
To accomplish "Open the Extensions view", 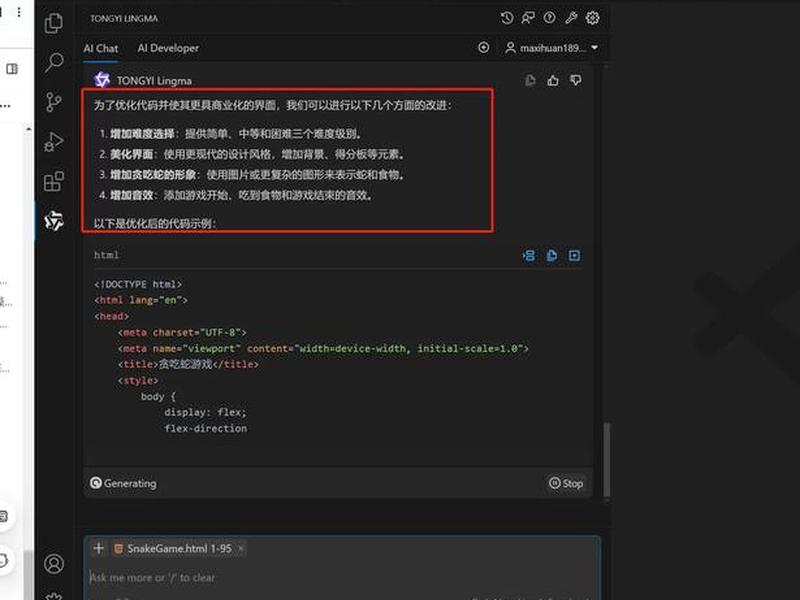I will [x=54, y=181].
